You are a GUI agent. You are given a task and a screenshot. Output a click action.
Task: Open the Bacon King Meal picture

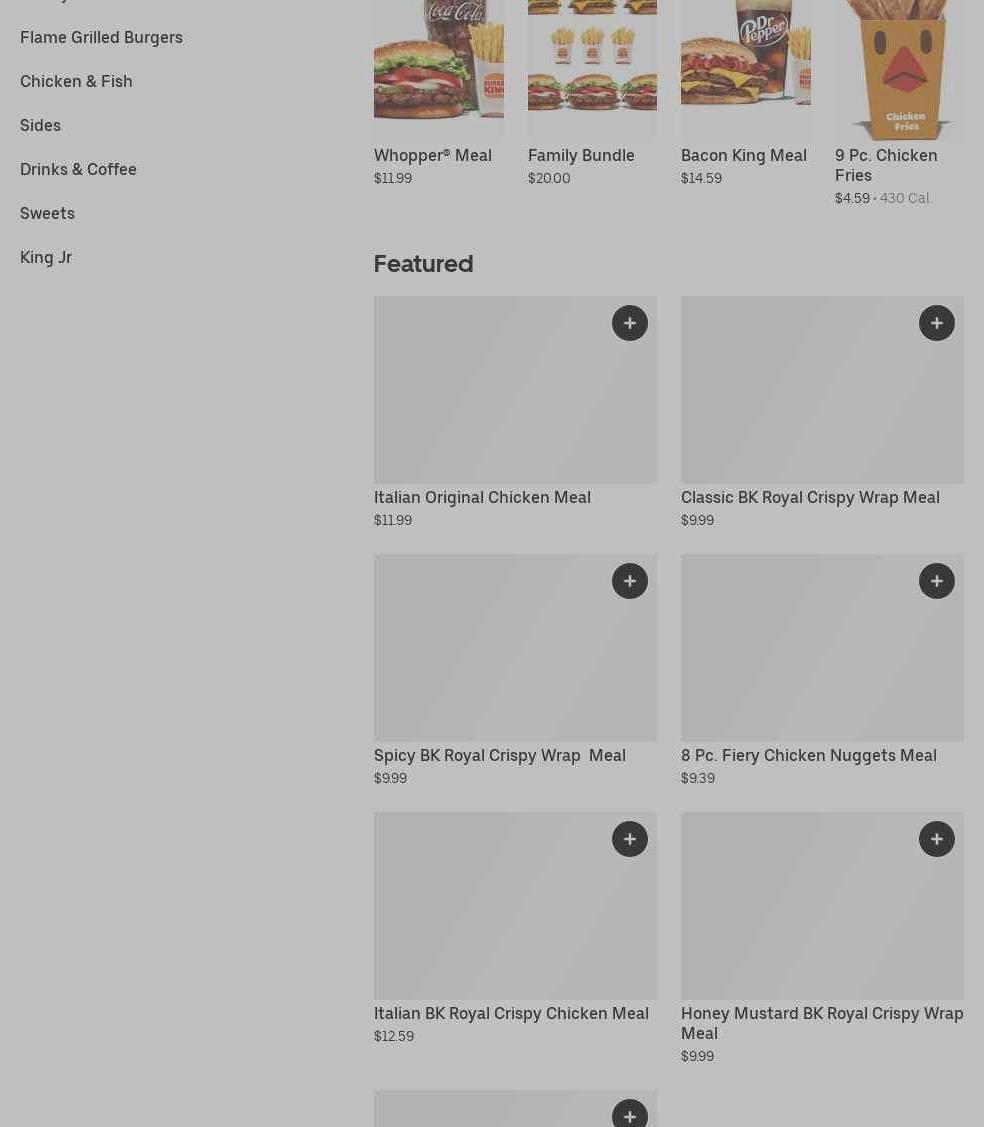click(745, 68)
